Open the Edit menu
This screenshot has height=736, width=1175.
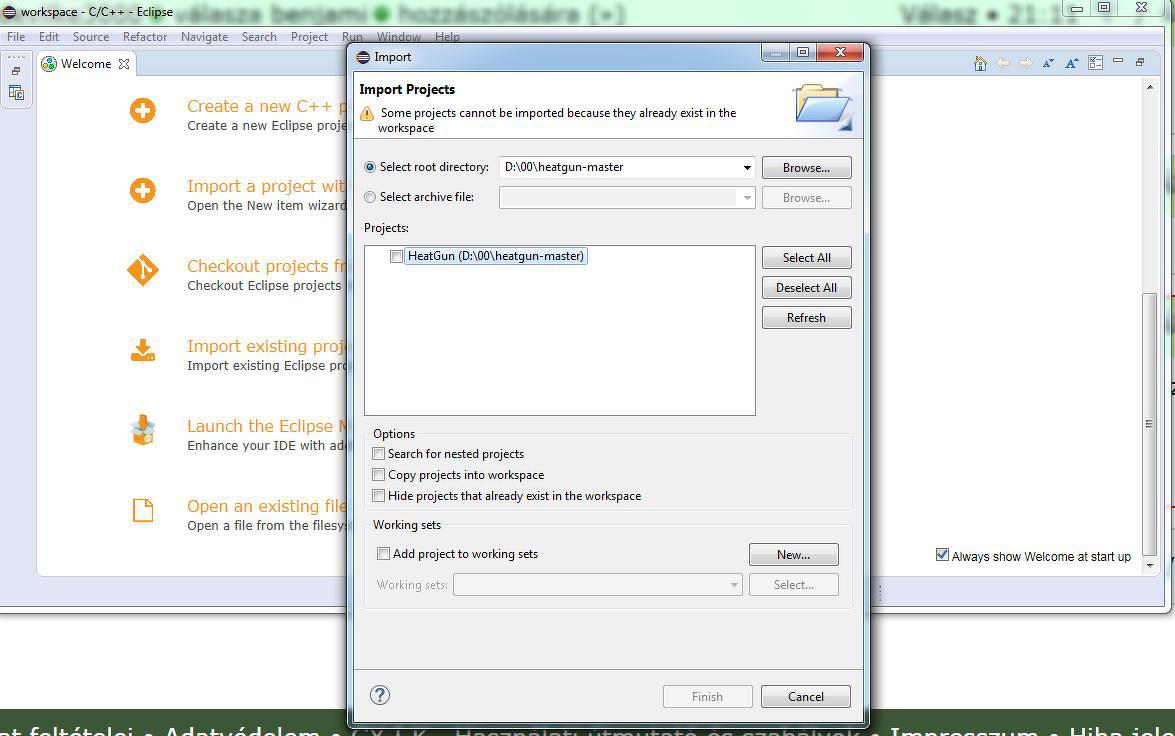(x=49, y=37)
